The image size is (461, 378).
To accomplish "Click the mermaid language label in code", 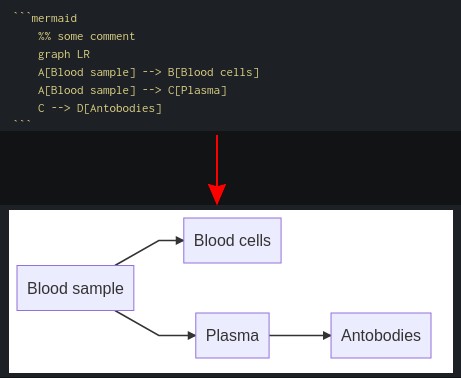I will point(54,18).
